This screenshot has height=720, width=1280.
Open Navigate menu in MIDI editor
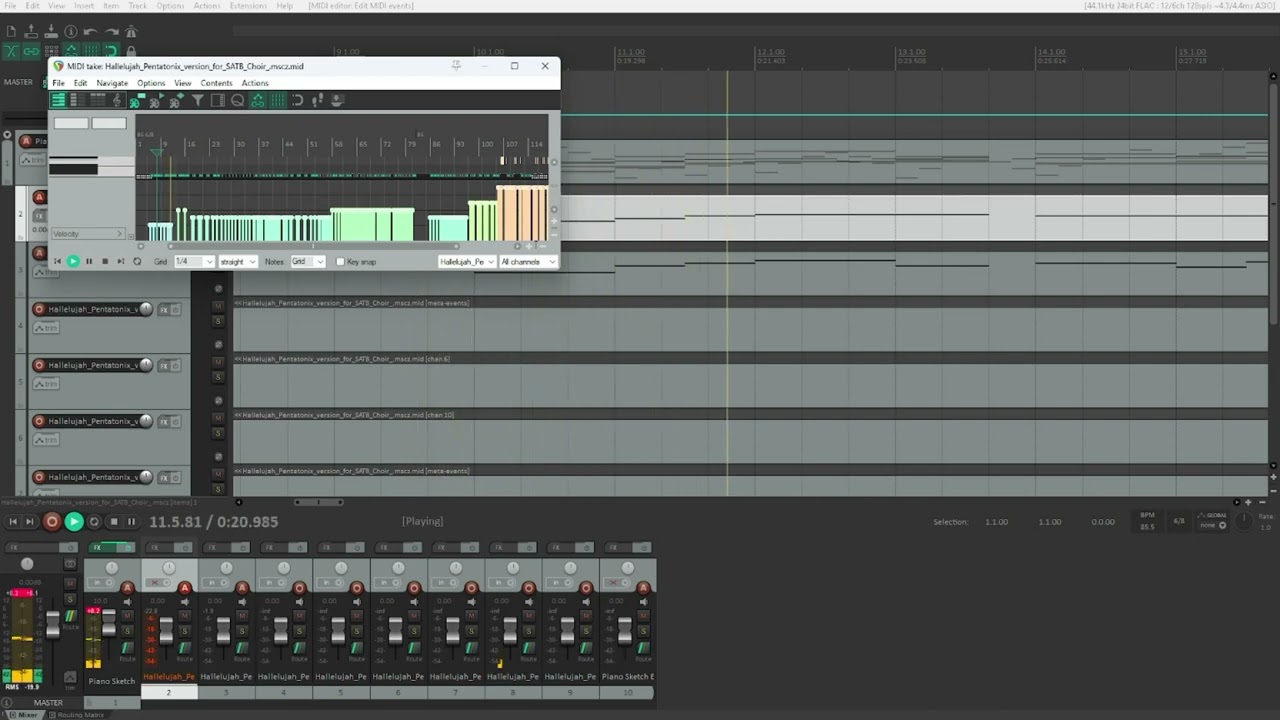(112, 83)
